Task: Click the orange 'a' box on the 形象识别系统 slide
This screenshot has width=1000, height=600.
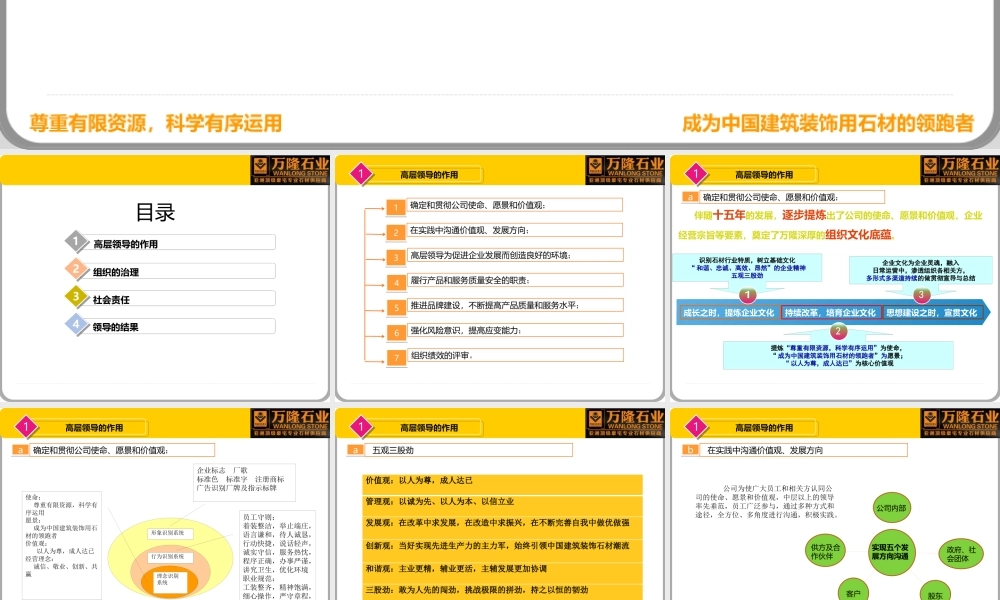Action: (20, 450)
